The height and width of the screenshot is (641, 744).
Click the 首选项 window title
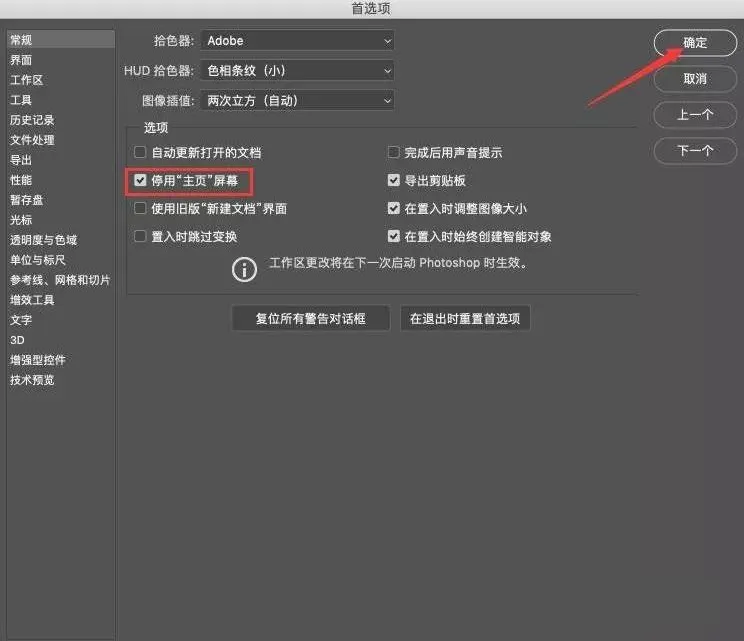coord(371,9)
